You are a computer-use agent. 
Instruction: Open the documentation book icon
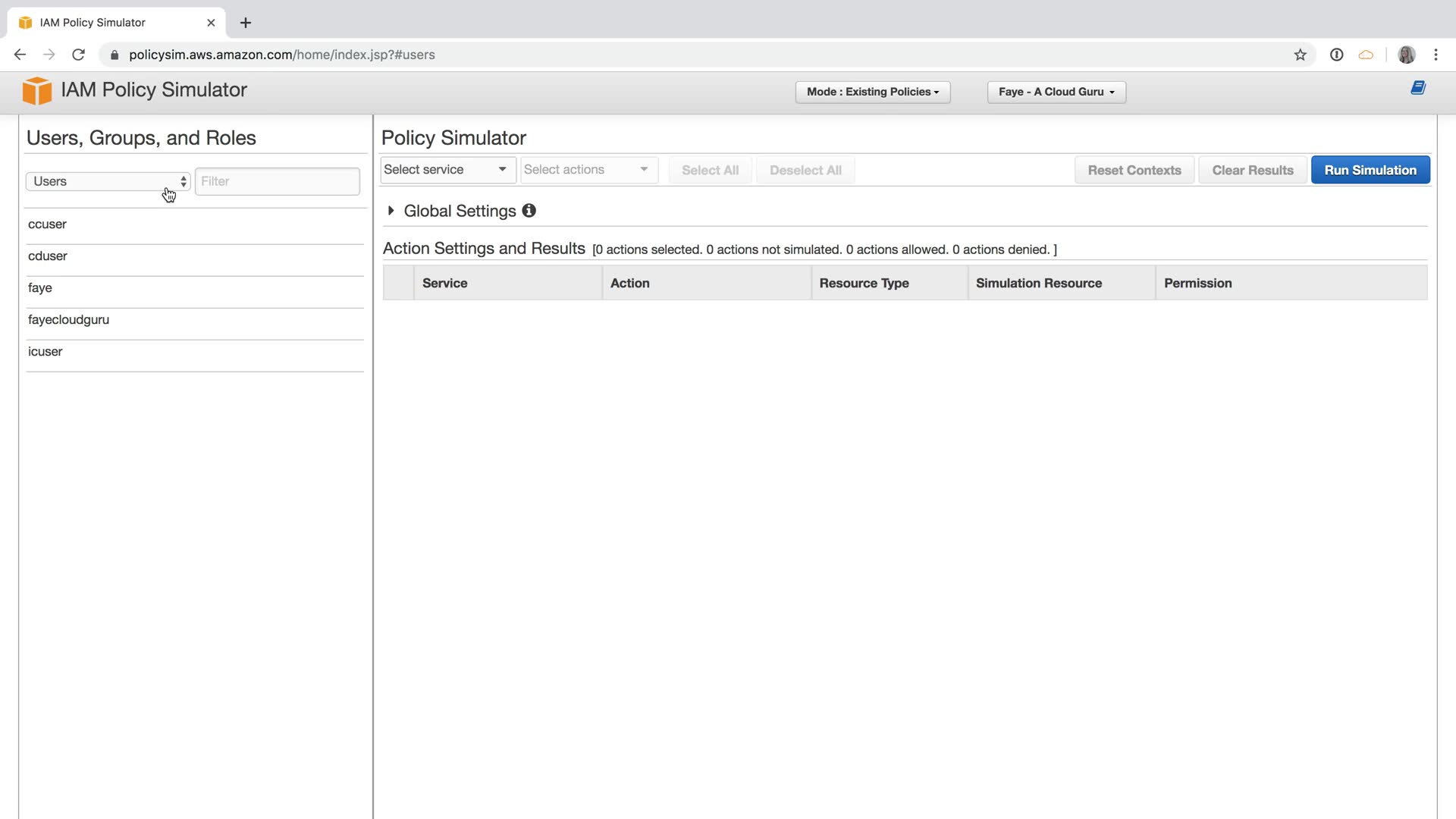(x=1418, y=88)
